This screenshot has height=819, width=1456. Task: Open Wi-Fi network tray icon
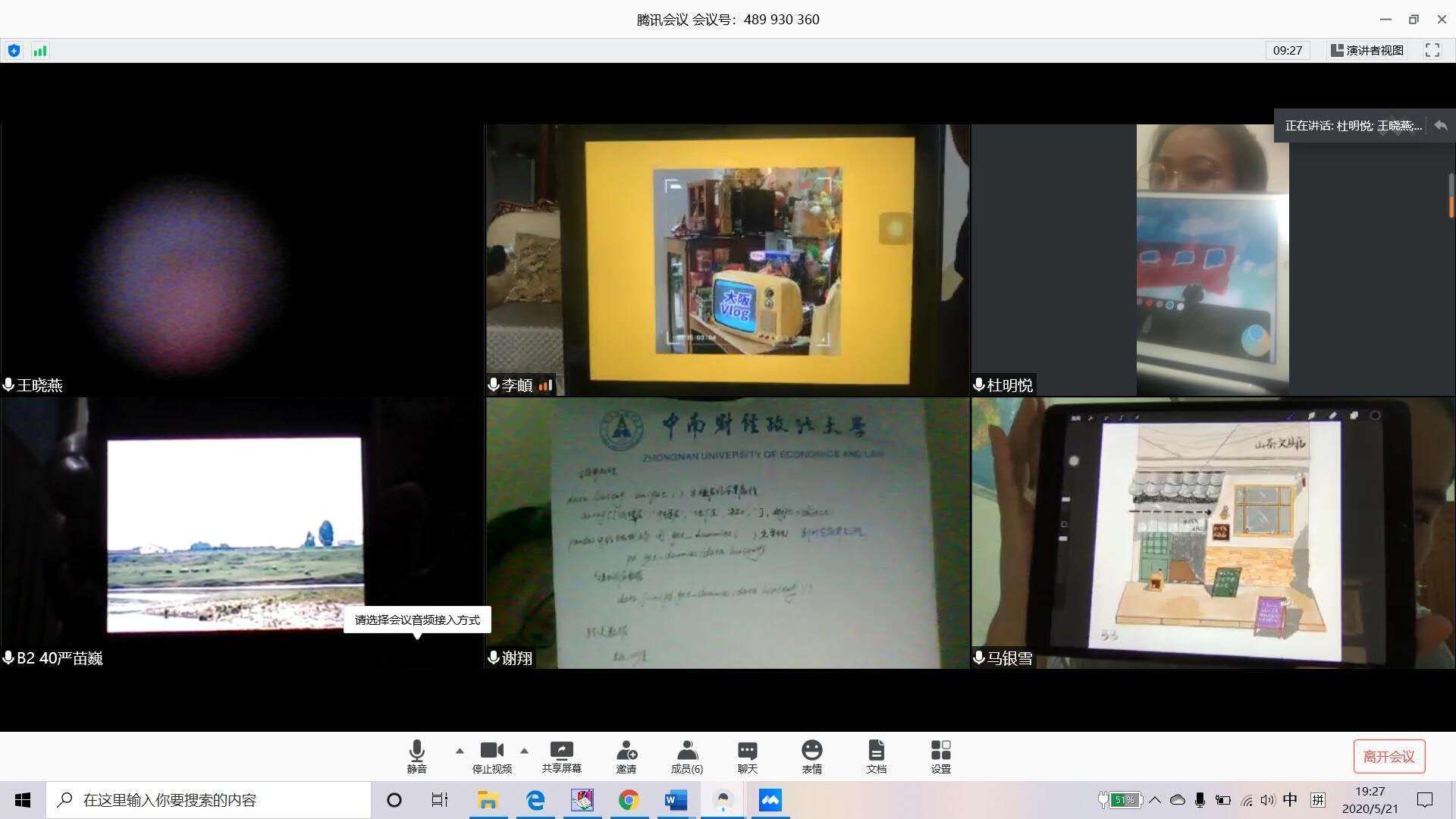coord(1247,800)
